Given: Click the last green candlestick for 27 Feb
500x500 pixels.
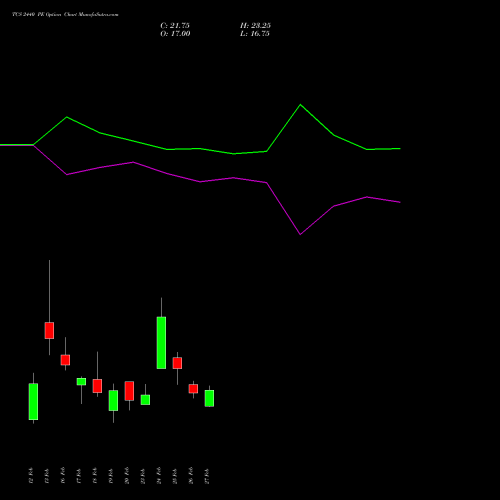Looking at the screenshot, I should [209, 398].
